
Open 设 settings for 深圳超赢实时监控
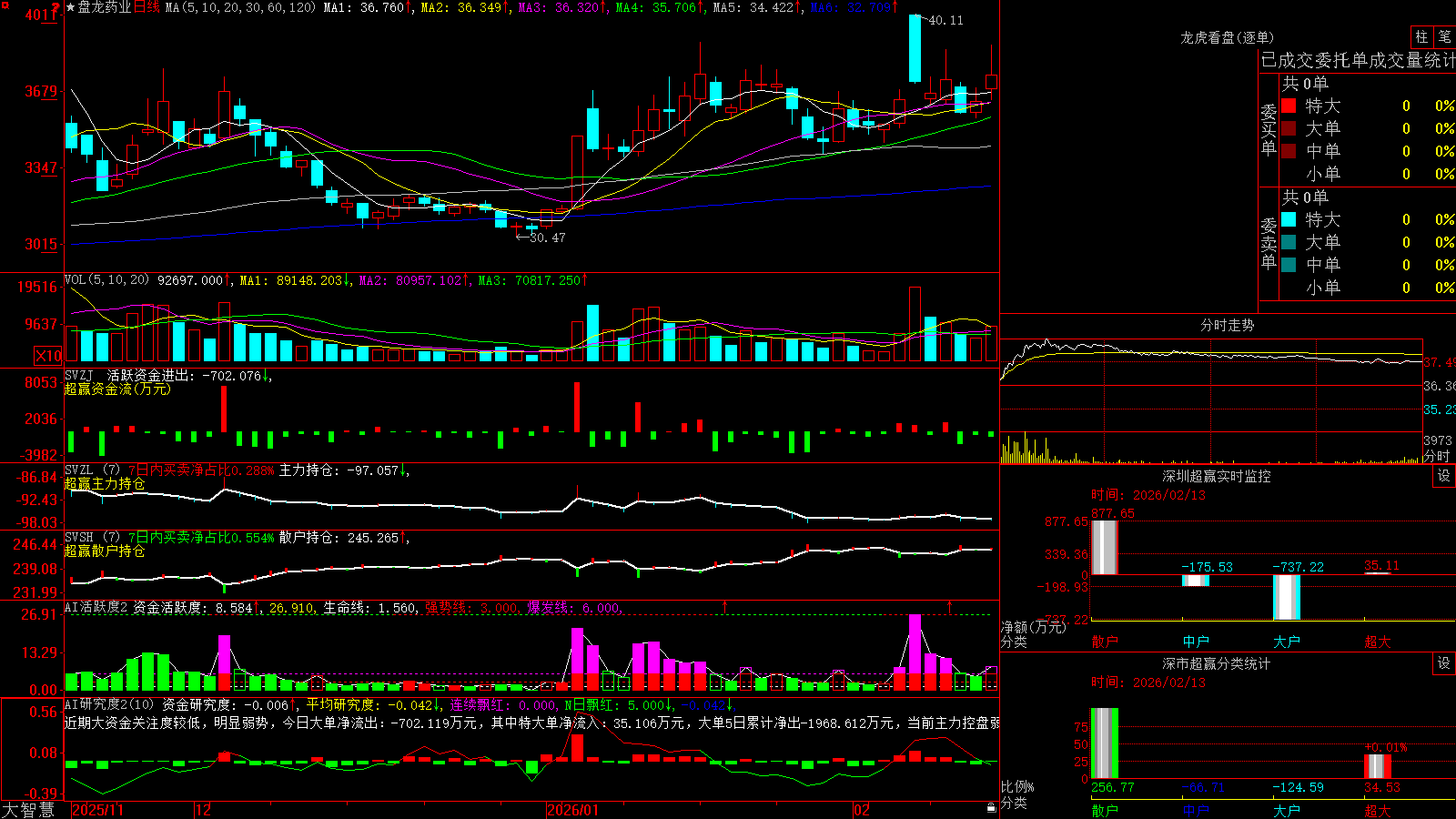coord(1444,476)
